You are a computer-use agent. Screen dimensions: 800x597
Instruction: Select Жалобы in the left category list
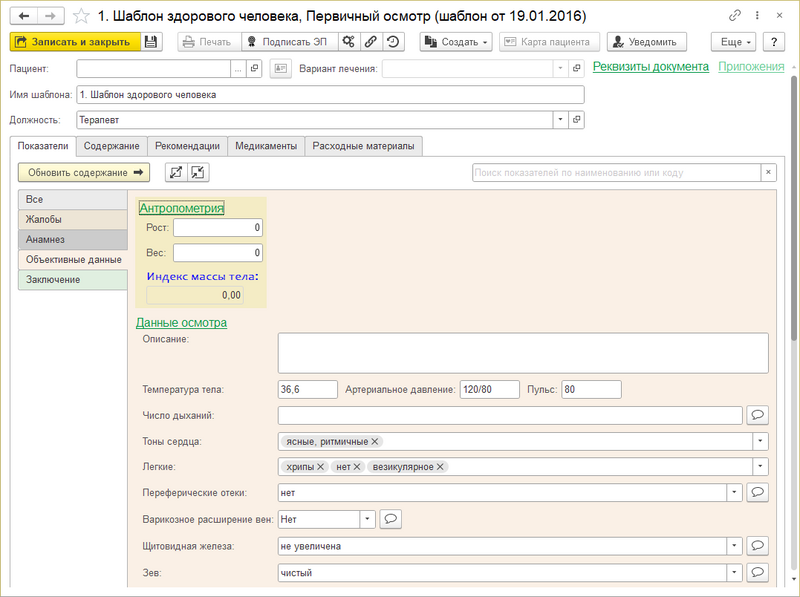point(72,219)
